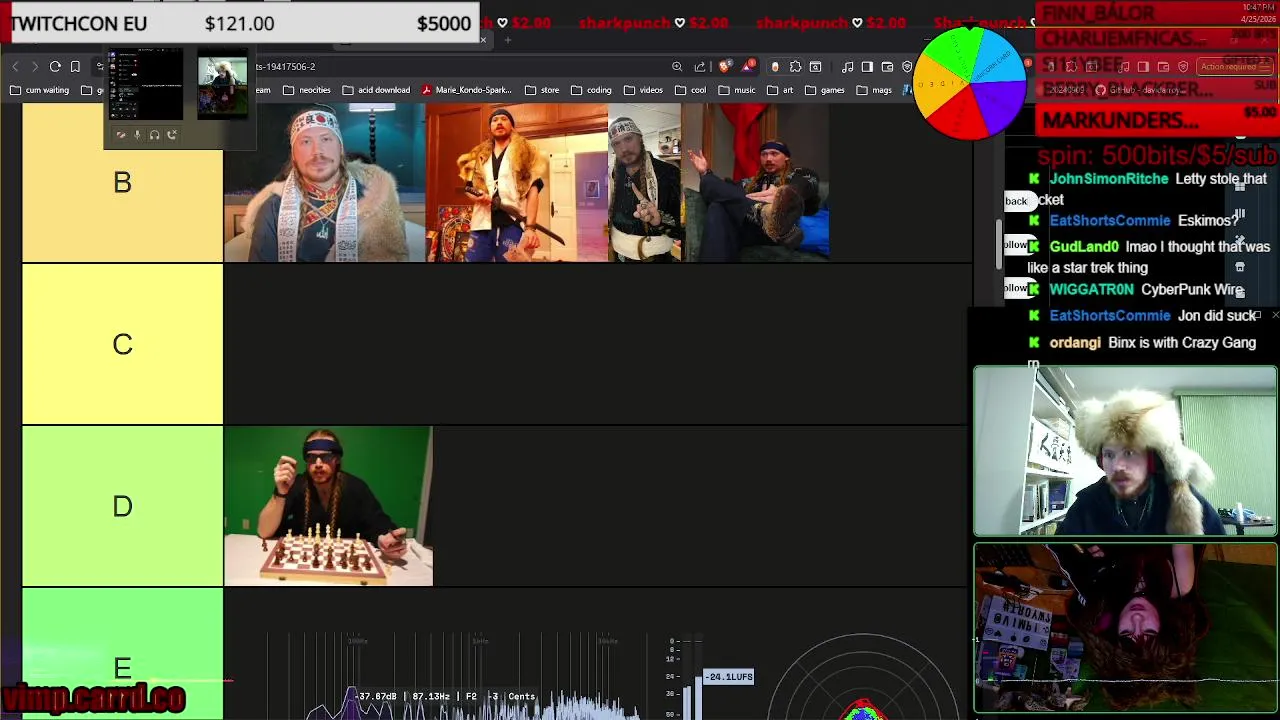Click the top webcam feed with fur hat
Image resolution: width=1280 pixels, height=720 pixels.
pyautogui.click(x=1125, y=452)
